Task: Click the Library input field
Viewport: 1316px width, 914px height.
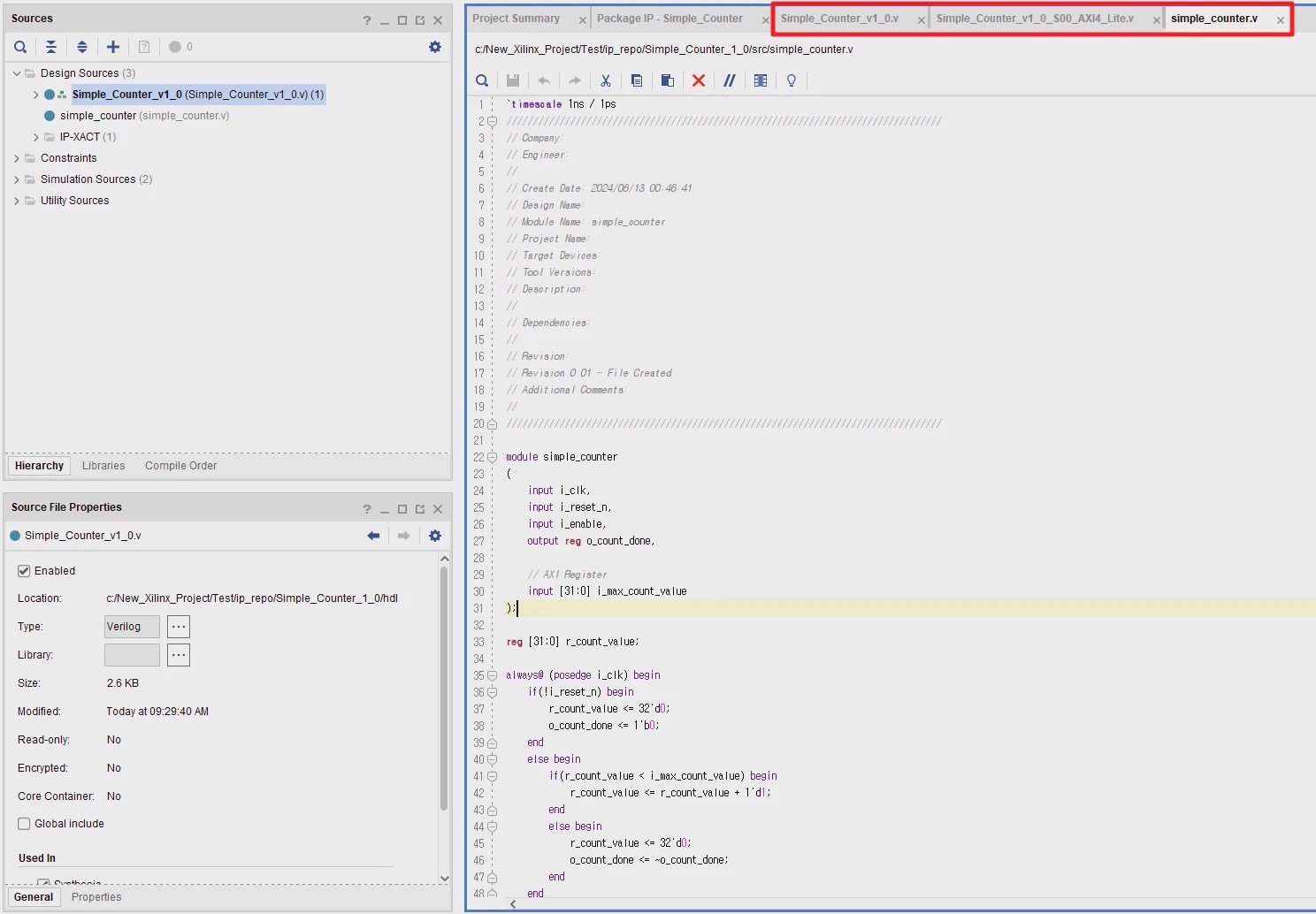Action: pyautogui.click(x=132, y=655)
